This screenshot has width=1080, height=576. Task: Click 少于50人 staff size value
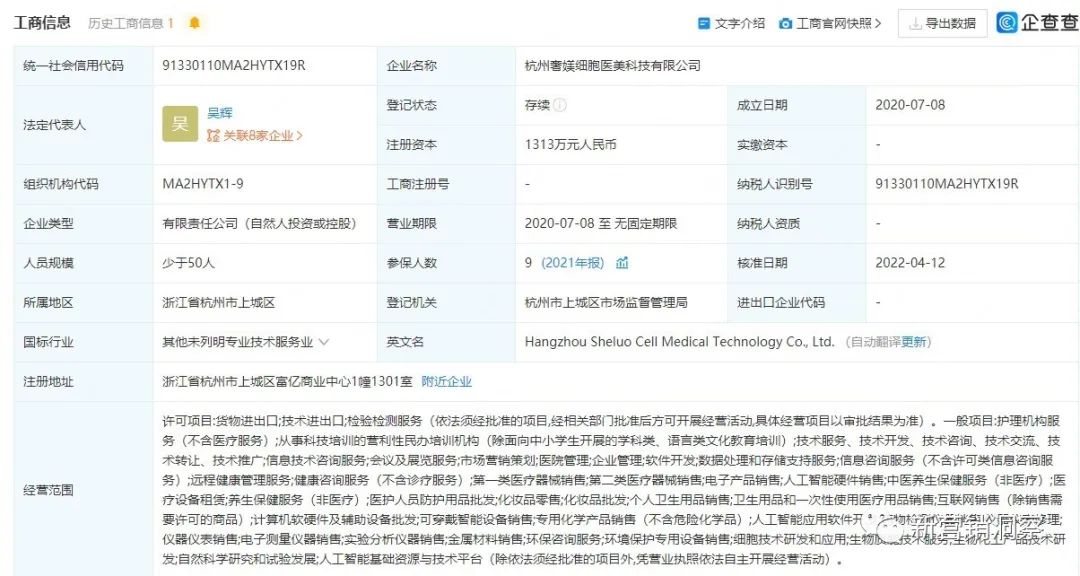point(188,263)
